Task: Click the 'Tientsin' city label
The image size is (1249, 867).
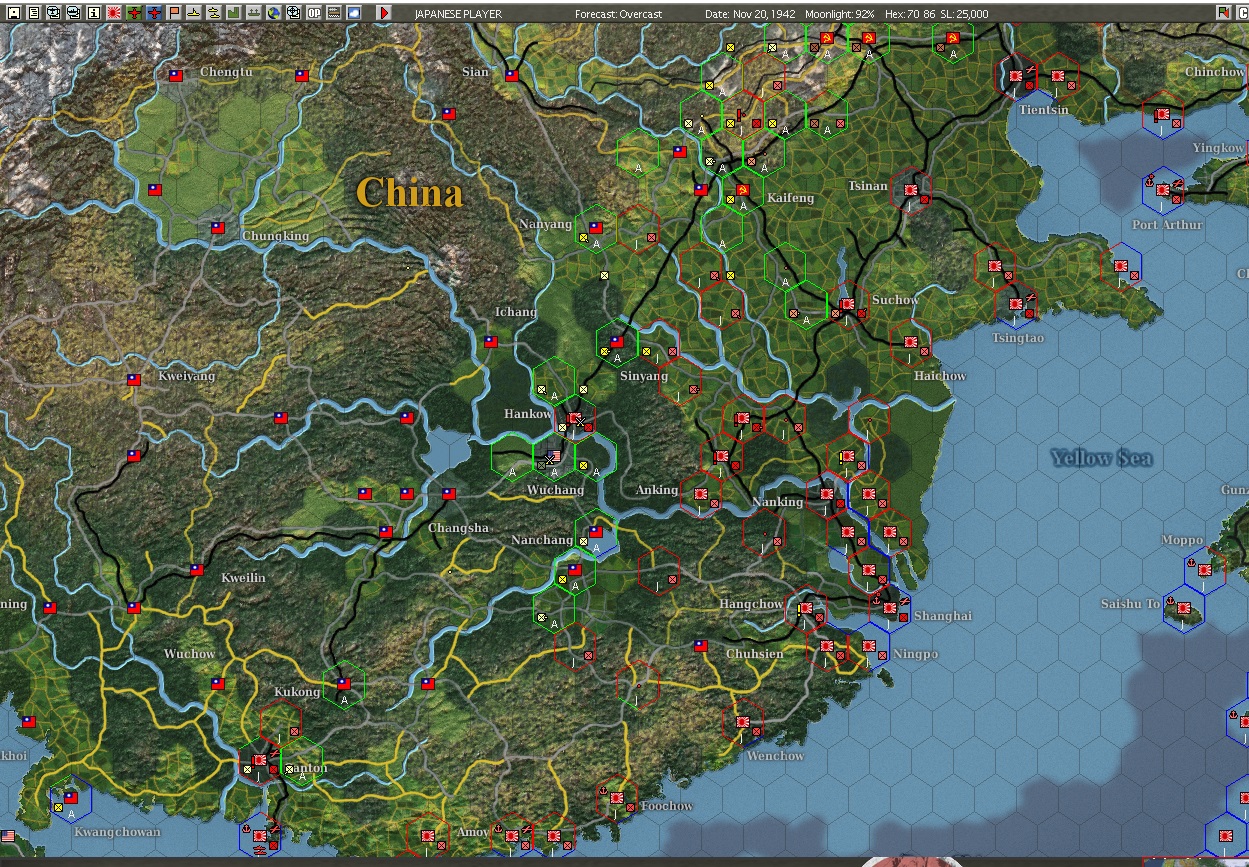Action: (1044, 110)
